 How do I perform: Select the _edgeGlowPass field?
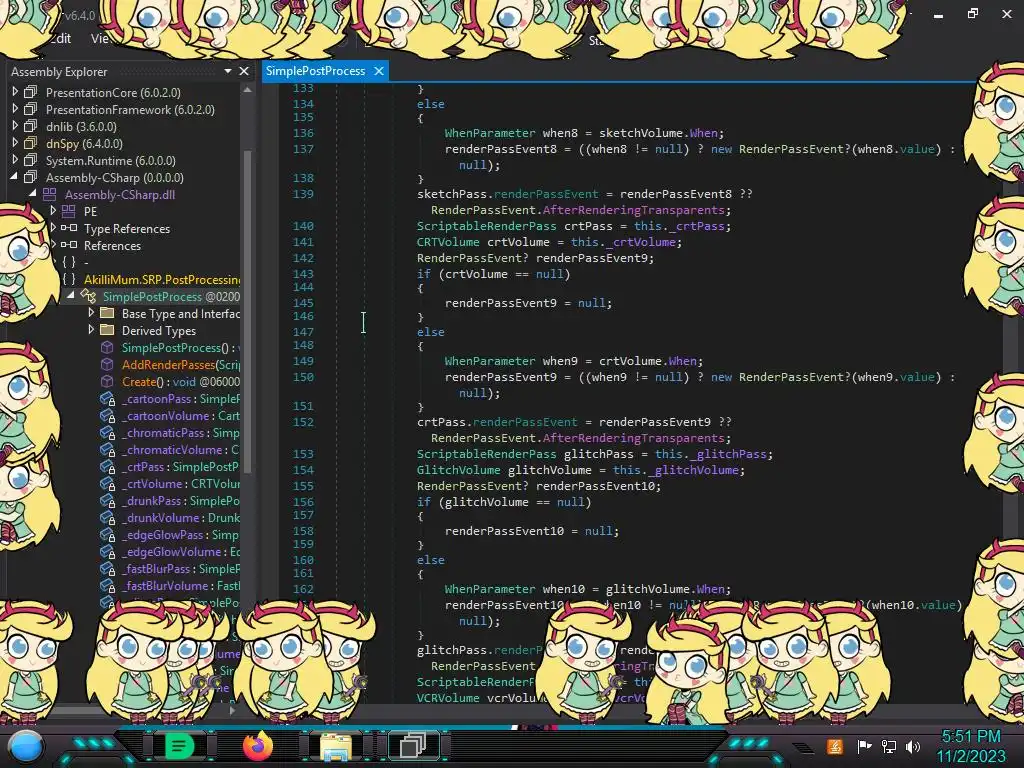pyautogui.click(x=180, y=534)
